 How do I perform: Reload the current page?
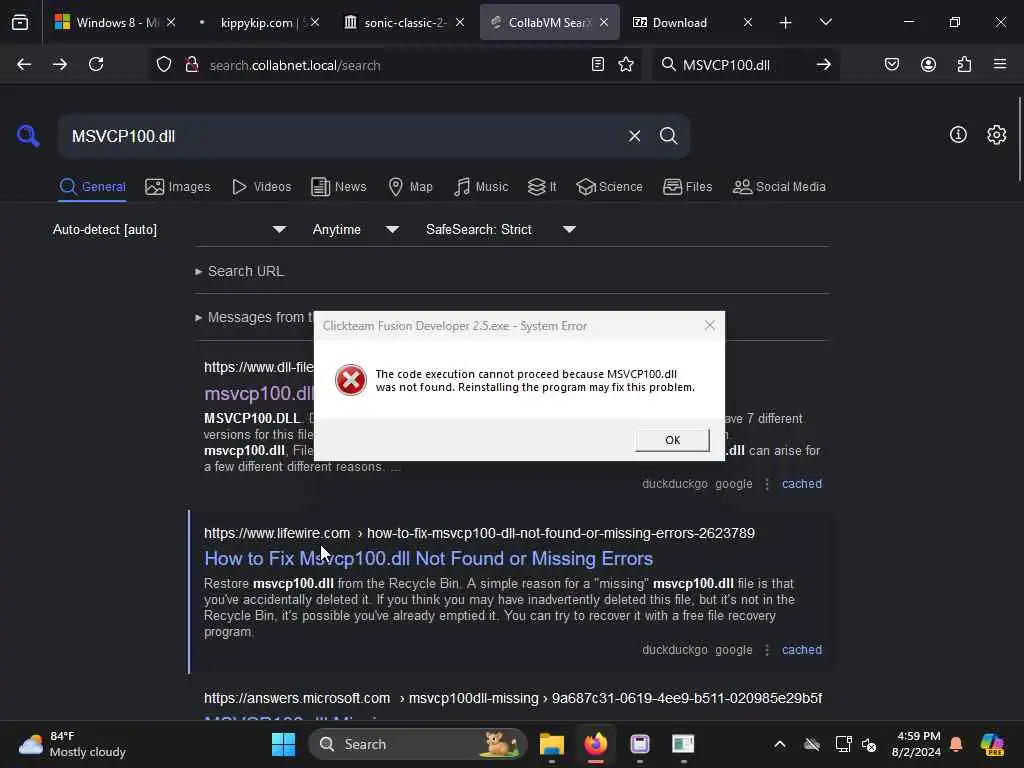click(96, 64)
